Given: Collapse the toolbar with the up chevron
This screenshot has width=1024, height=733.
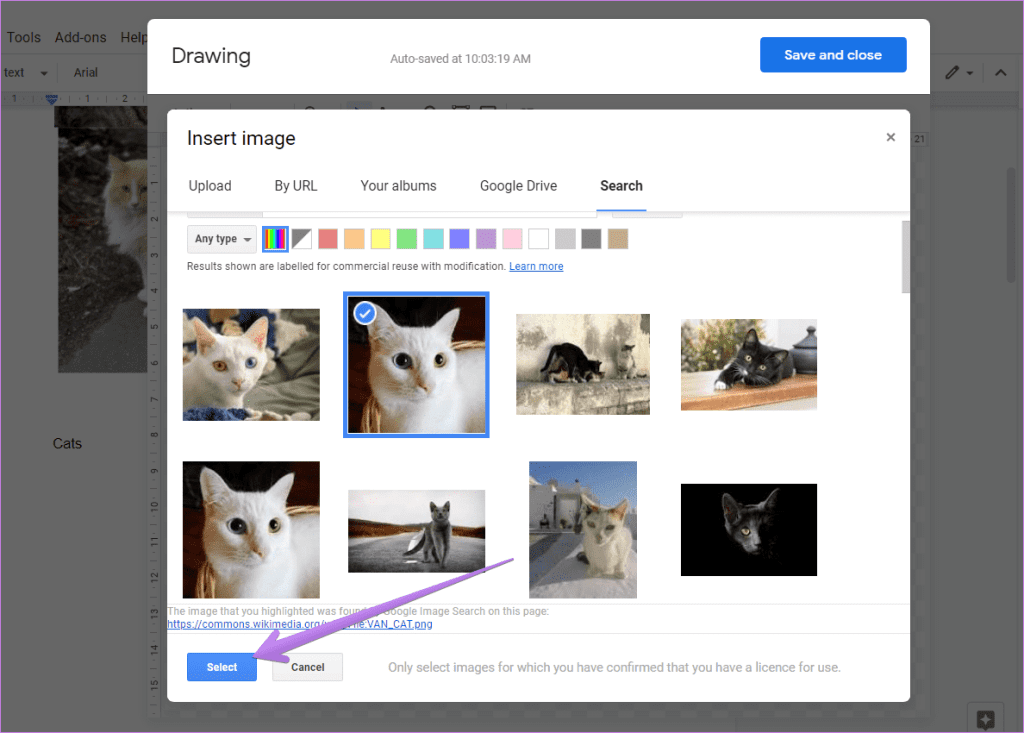Looking at the screenshot, I should 1000,73.
